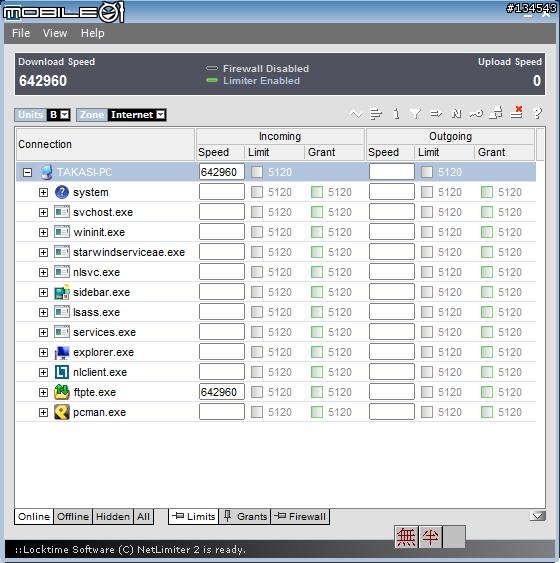Switch to the Offline tab

click(73, 517)
